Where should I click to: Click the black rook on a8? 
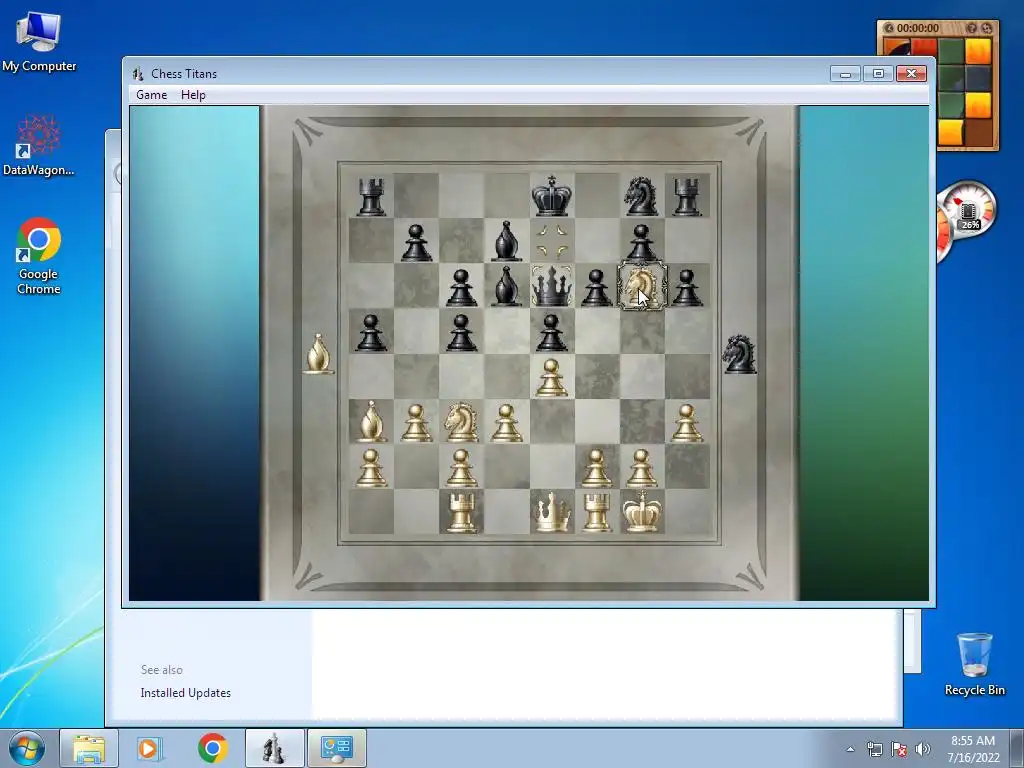[371, 197]
